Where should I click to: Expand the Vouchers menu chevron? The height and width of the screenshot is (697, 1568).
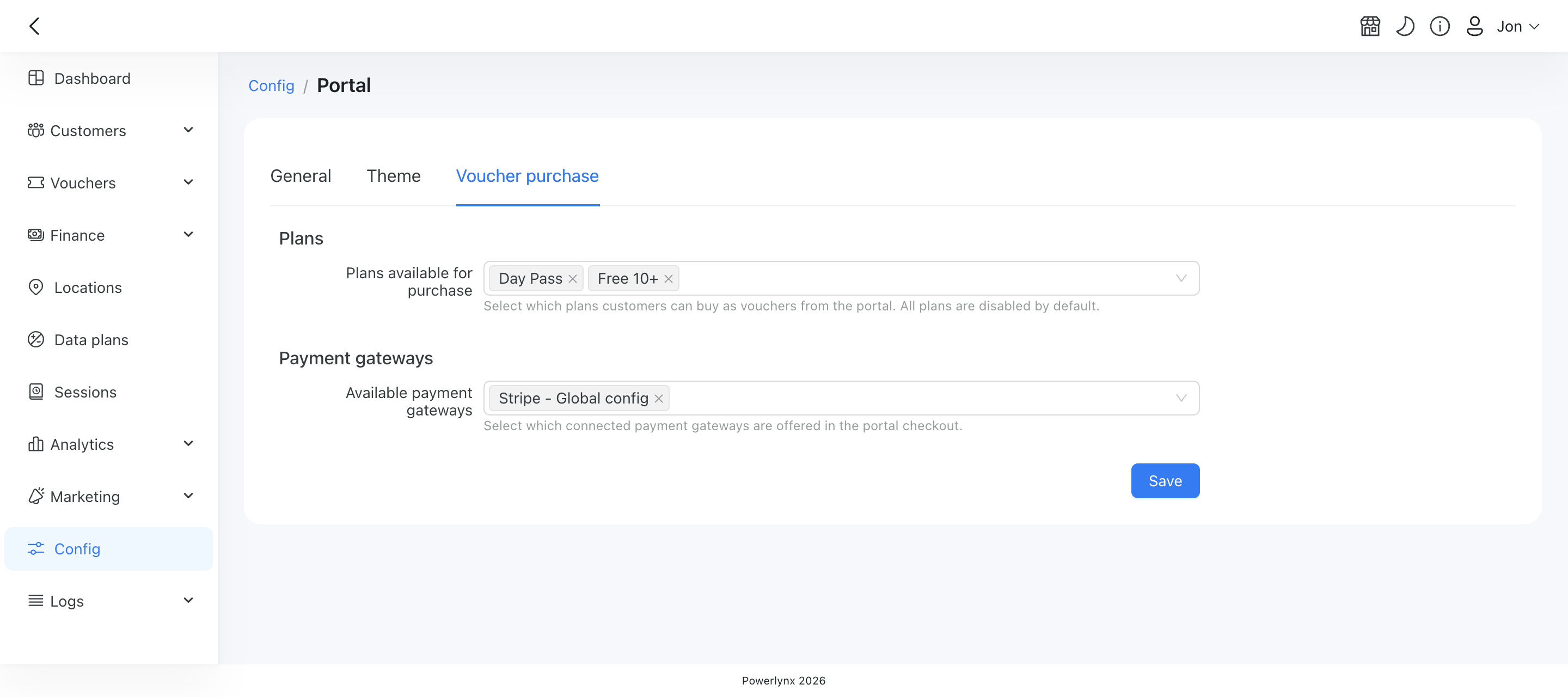[189, 182]
